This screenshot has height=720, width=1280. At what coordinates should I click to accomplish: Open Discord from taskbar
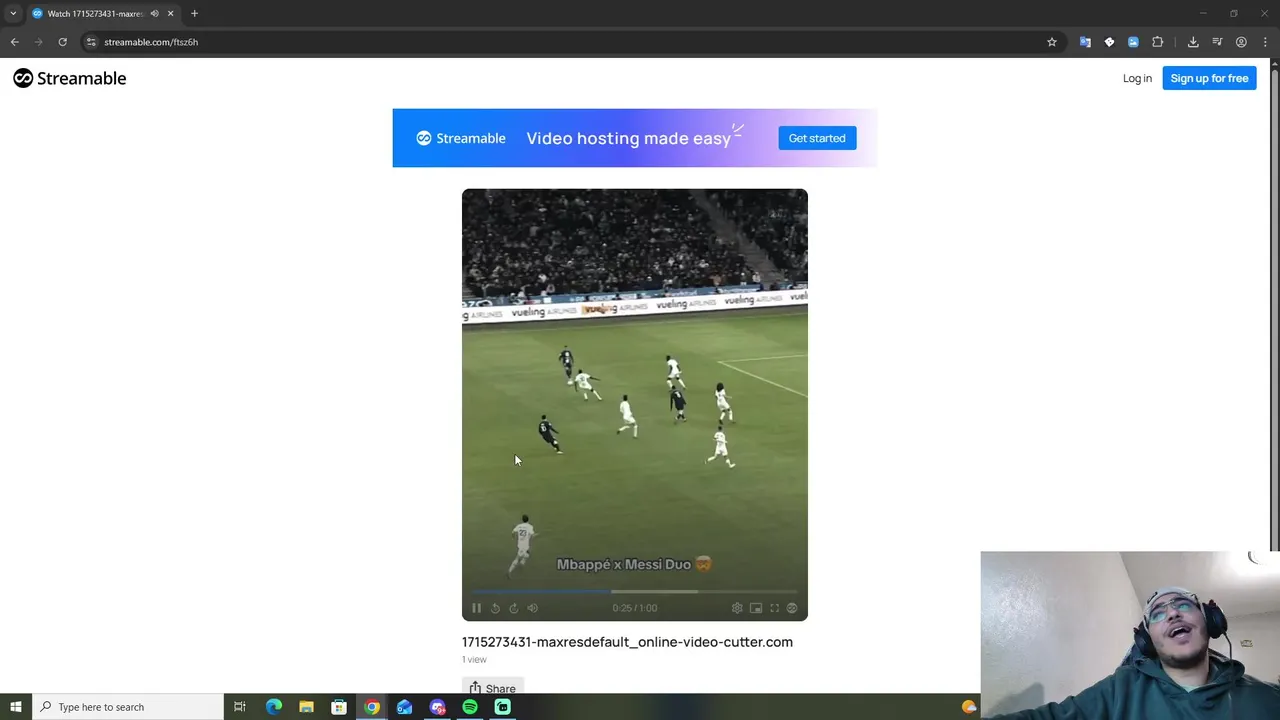(437, 707)
